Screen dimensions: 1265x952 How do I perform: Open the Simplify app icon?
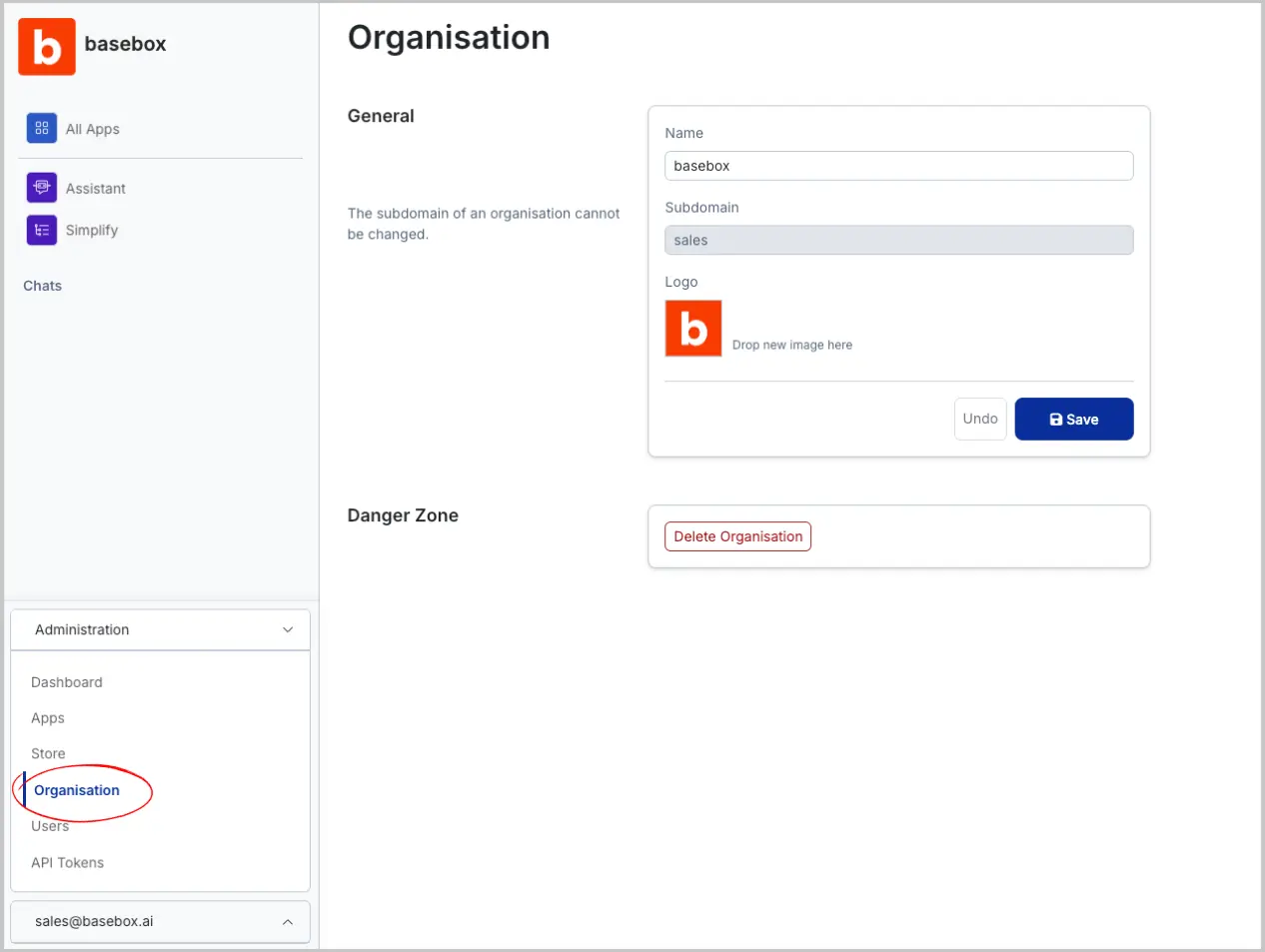coord(41,230)
